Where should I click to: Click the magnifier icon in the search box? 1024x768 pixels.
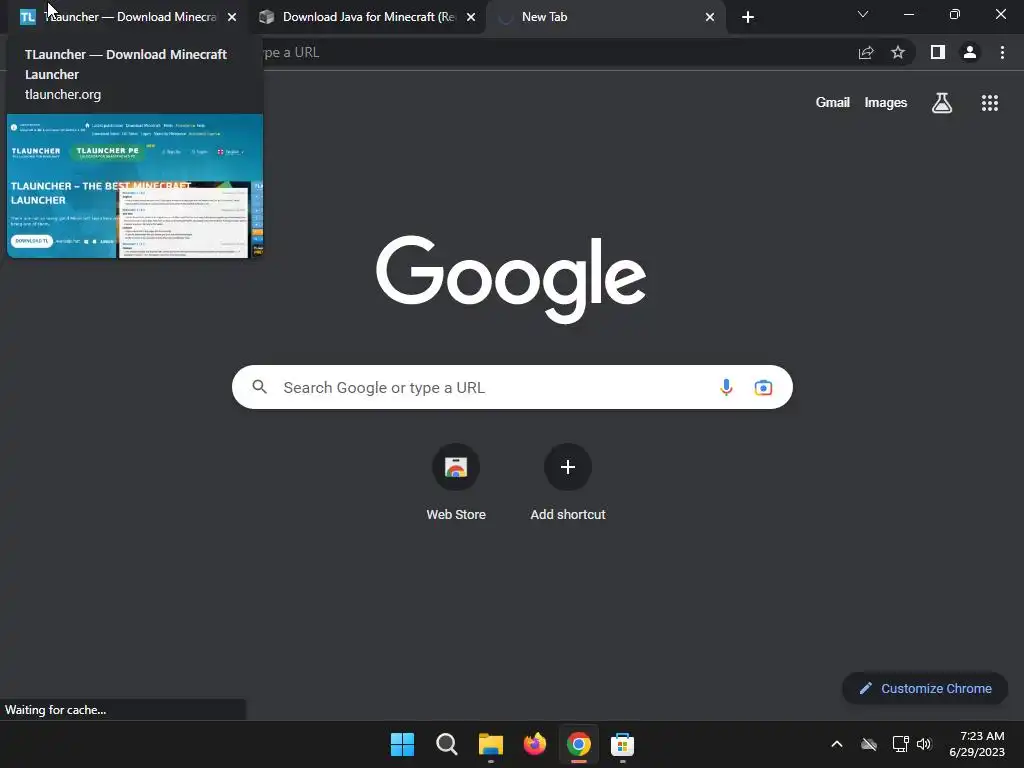260,387
